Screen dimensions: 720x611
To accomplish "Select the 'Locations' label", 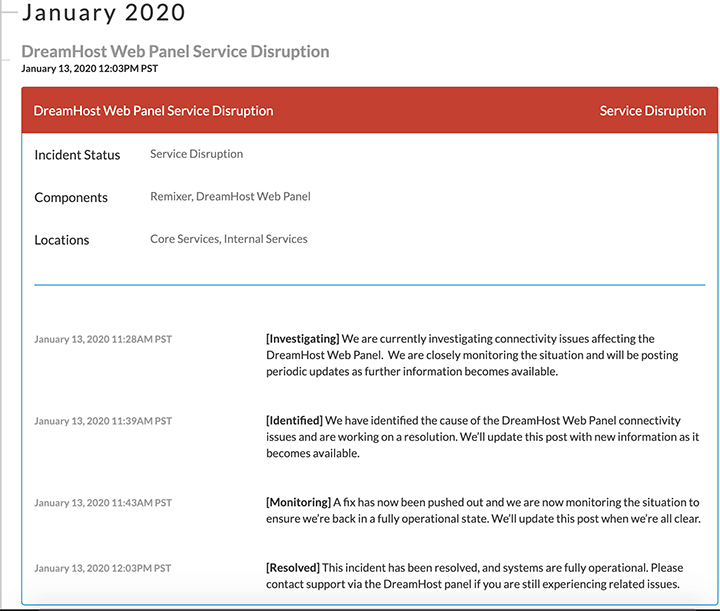I will (62, 240).
